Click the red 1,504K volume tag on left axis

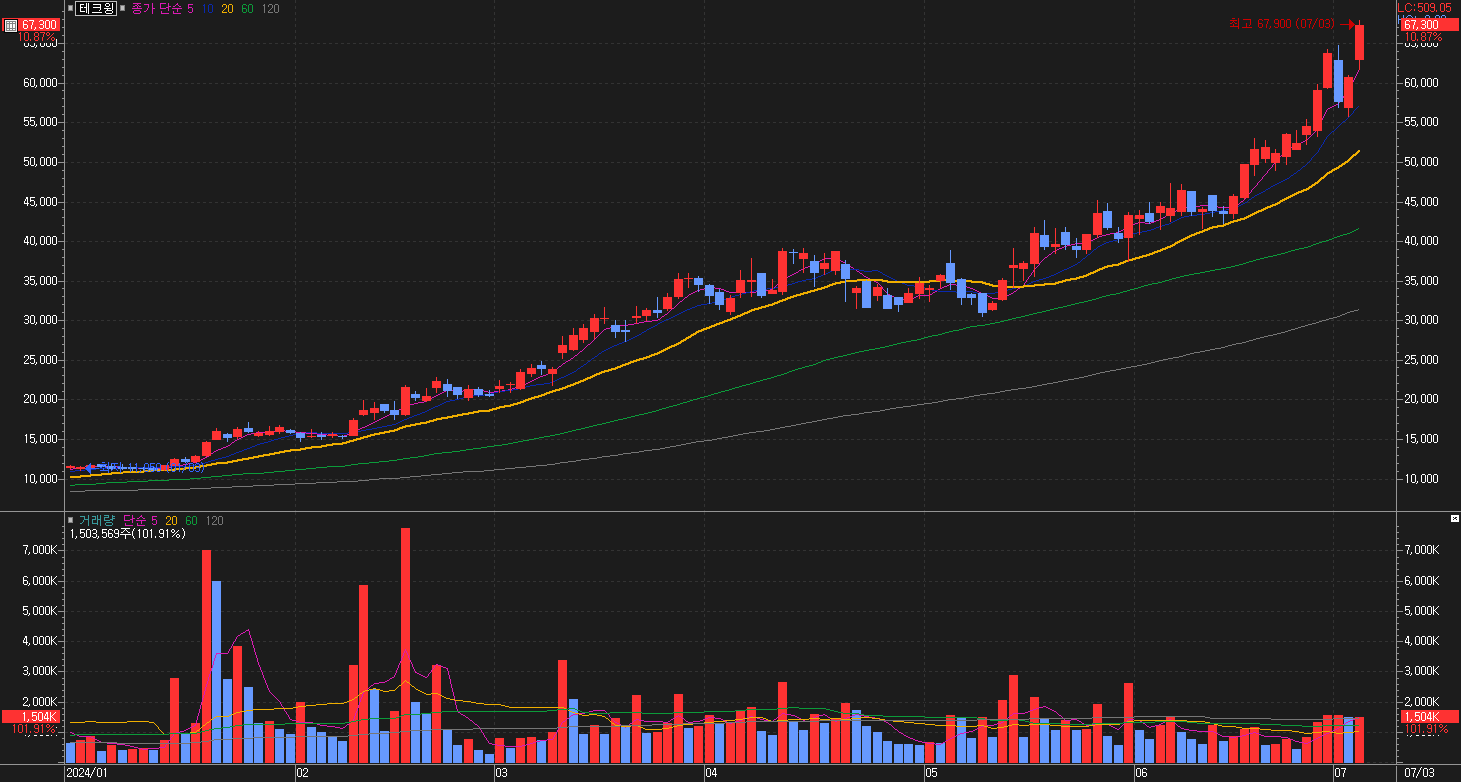coord(31,717)
